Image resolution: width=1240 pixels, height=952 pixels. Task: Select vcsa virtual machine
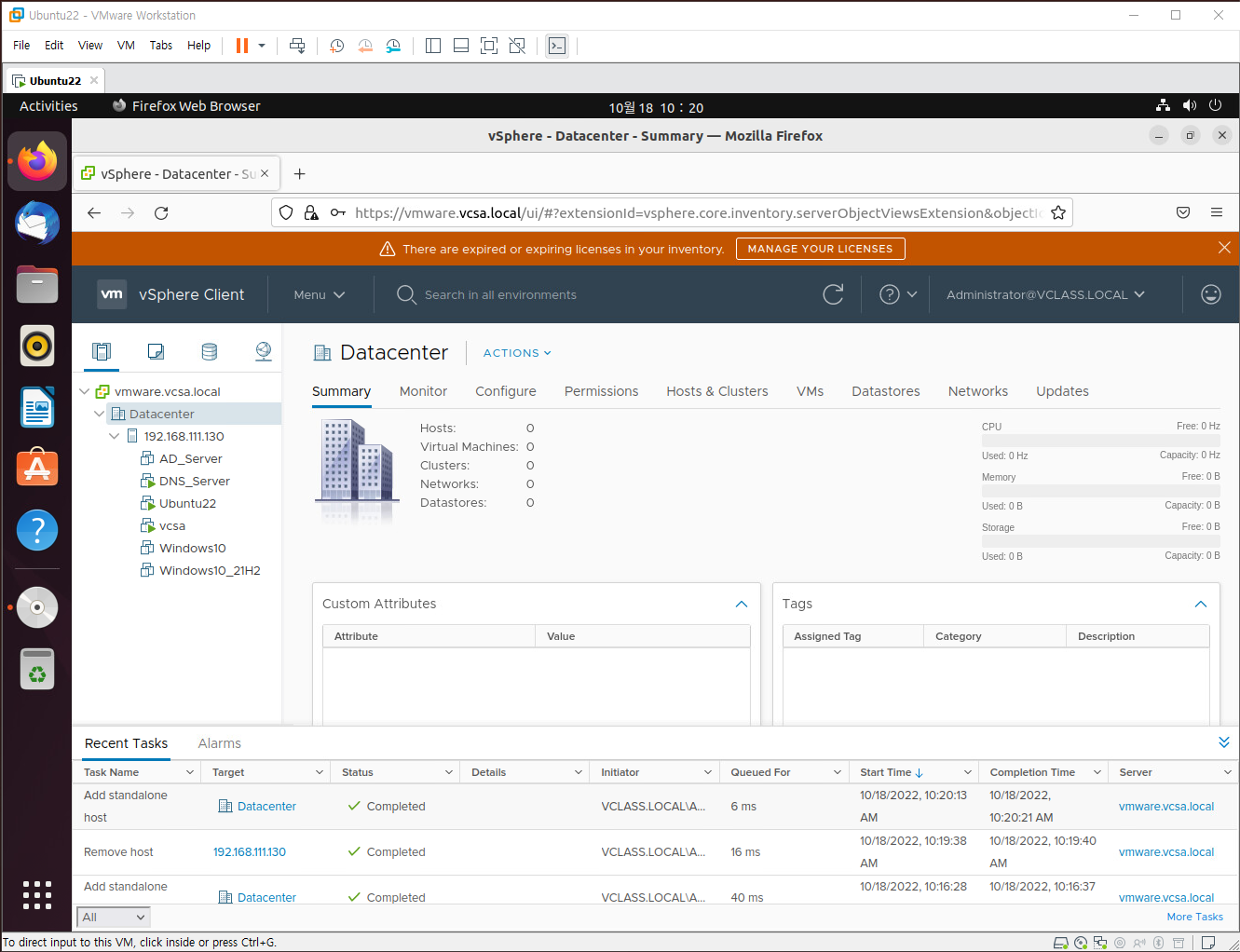pos(171,525)
